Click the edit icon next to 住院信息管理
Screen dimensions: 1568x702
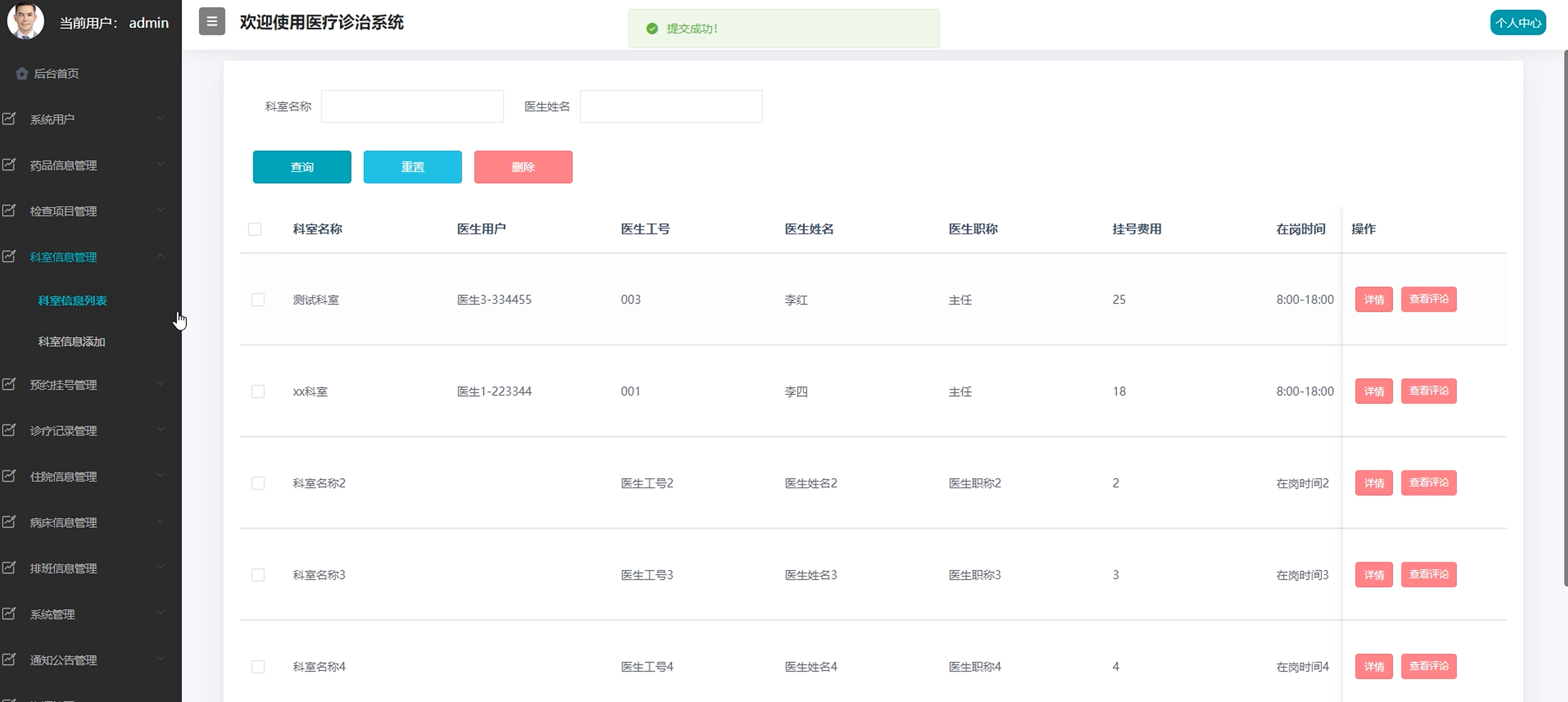(9, 476)
